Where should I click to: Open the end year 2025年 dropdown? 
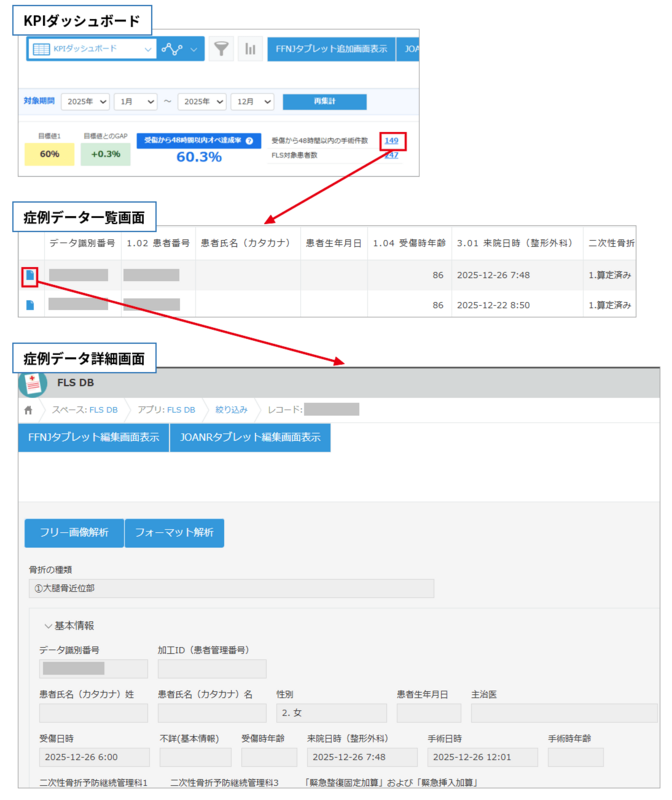tap(202, 102)
